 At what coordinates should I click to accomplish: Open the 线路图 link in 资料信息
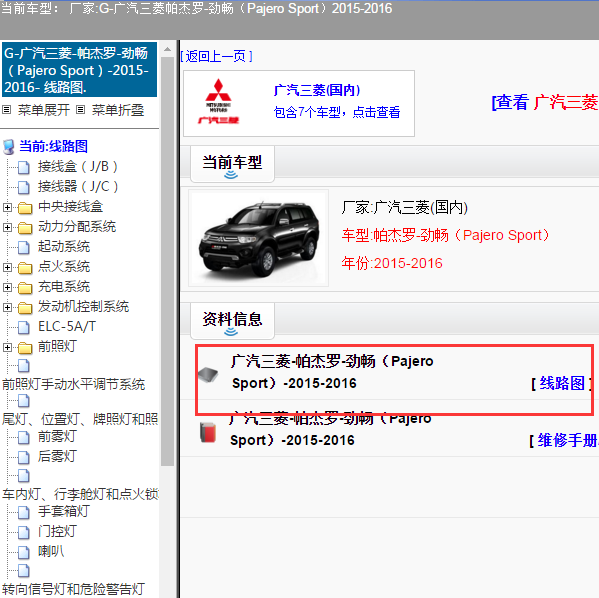point(562,383)
